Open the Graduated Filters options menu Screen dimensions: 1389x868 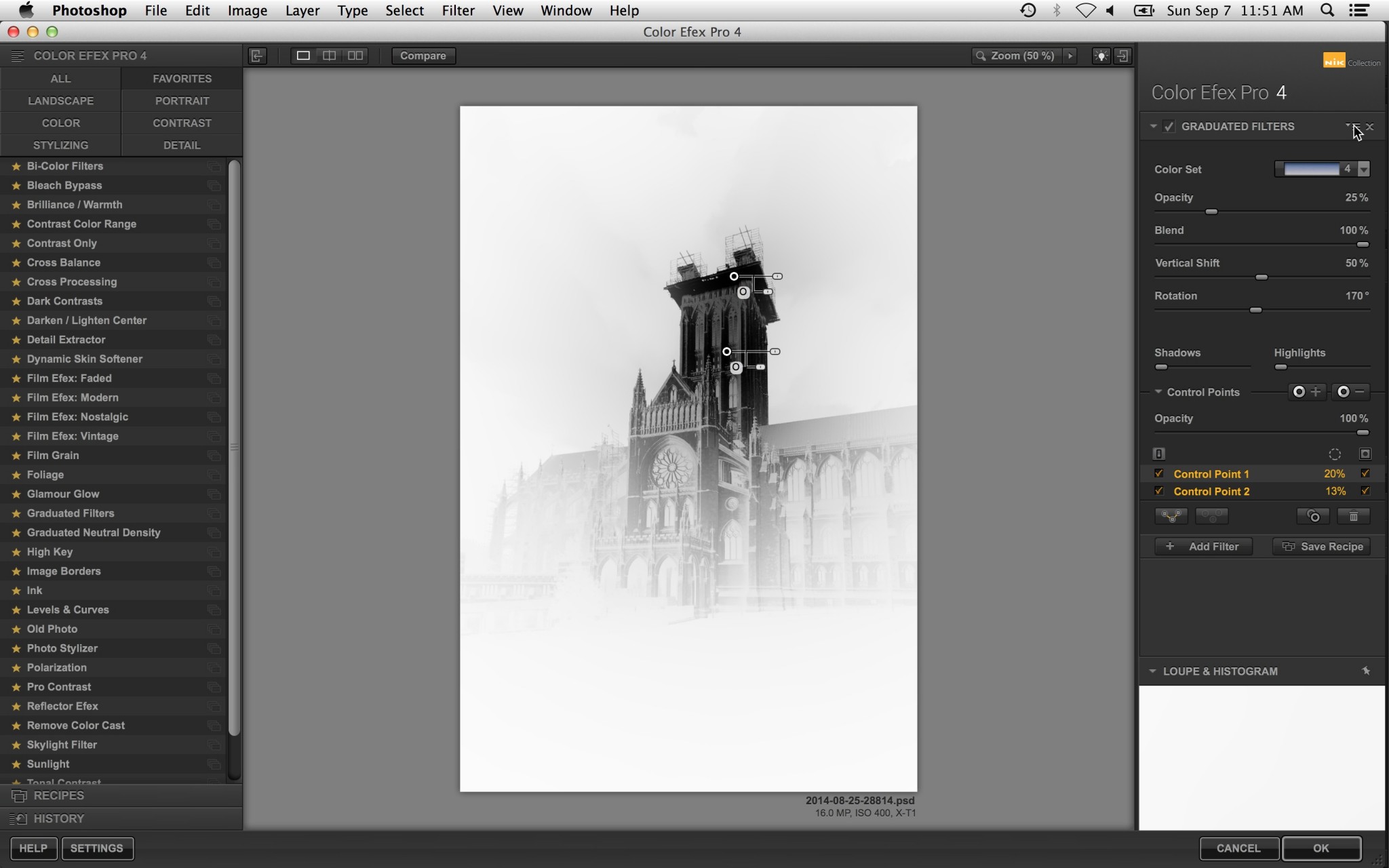1351,126
